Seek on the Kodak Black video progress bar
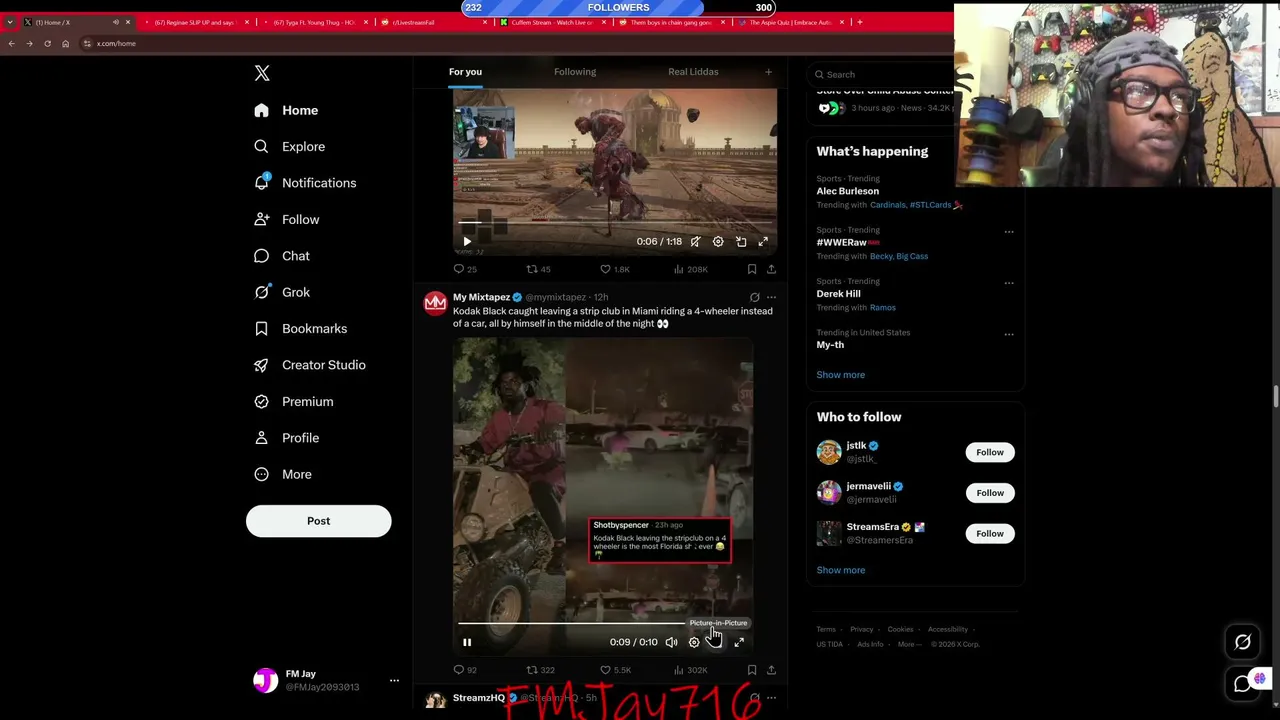This screenshot has height=720, width=1280. click(x=603, y=623)
